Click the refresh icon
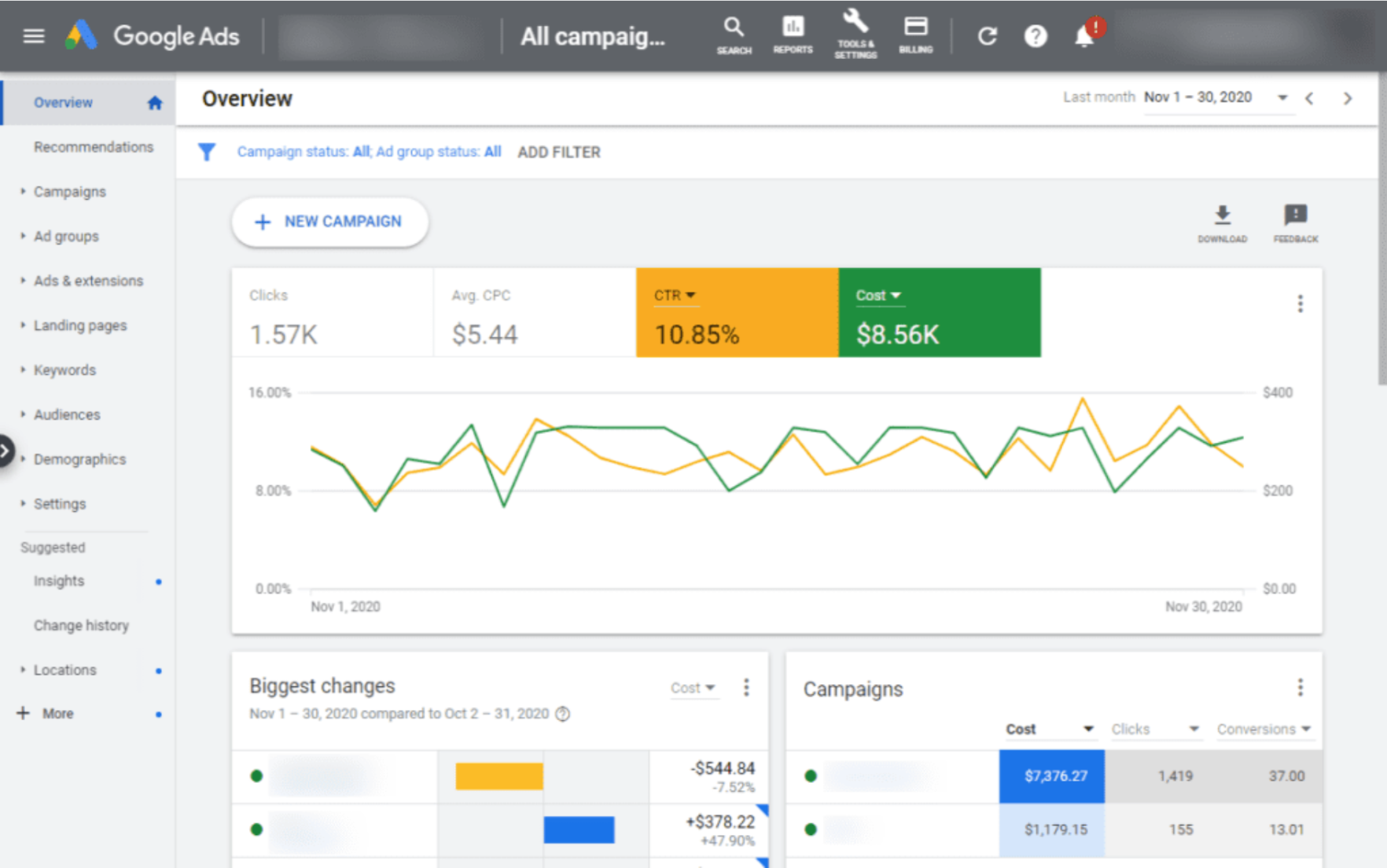Image resolution: width=1387 pixels, height=868 pixels. pyautogui.click(x=988, y=36)
